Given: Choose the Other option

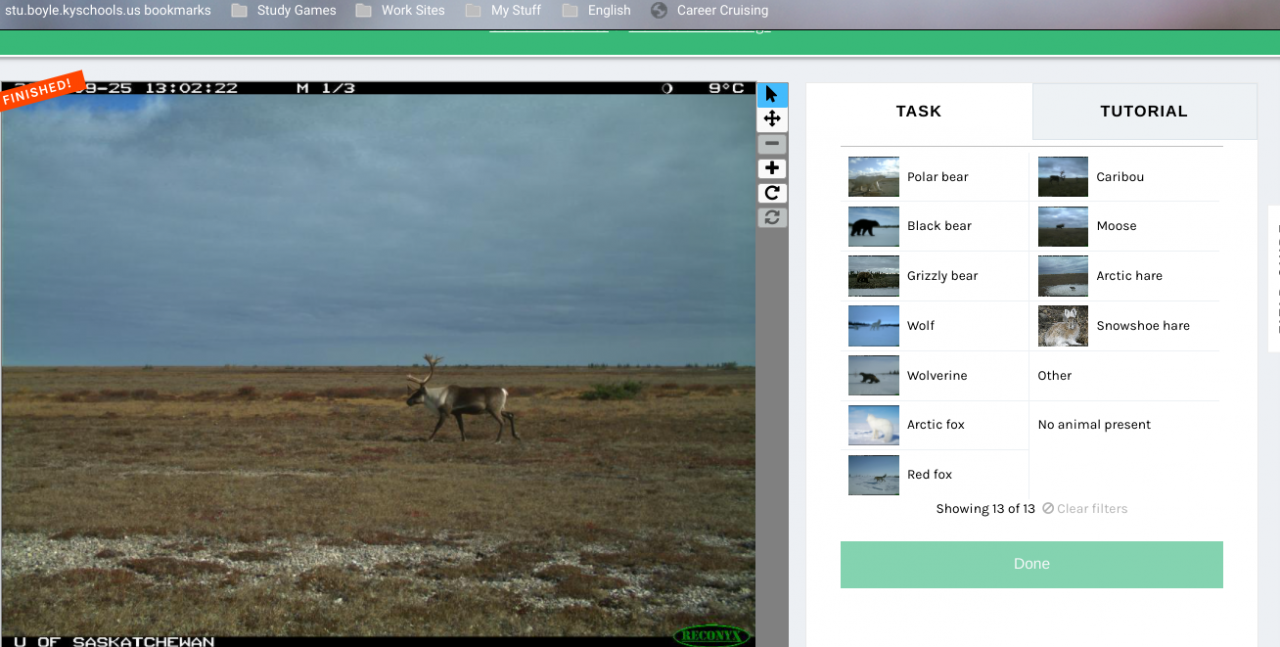Looking at the screenshot, I should 1125,376.
